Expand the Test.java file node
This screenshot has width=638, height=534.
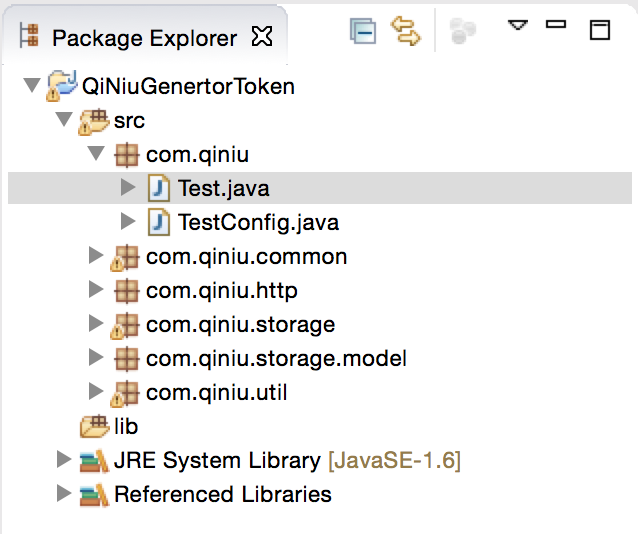pos(128,188)
